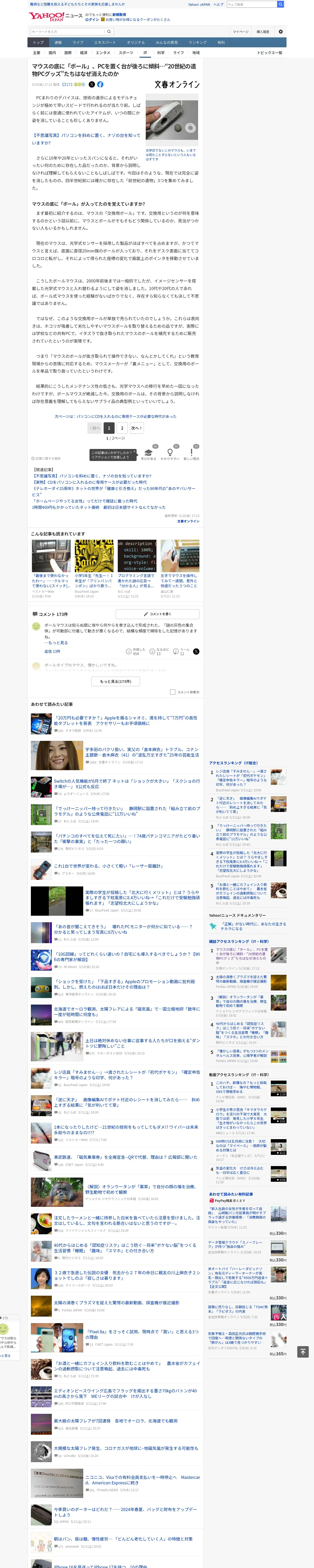This screenshot has width=314, height=1568.
Task: Open the 20万円も必要ですか Apple article
Action: click(126, 721)
